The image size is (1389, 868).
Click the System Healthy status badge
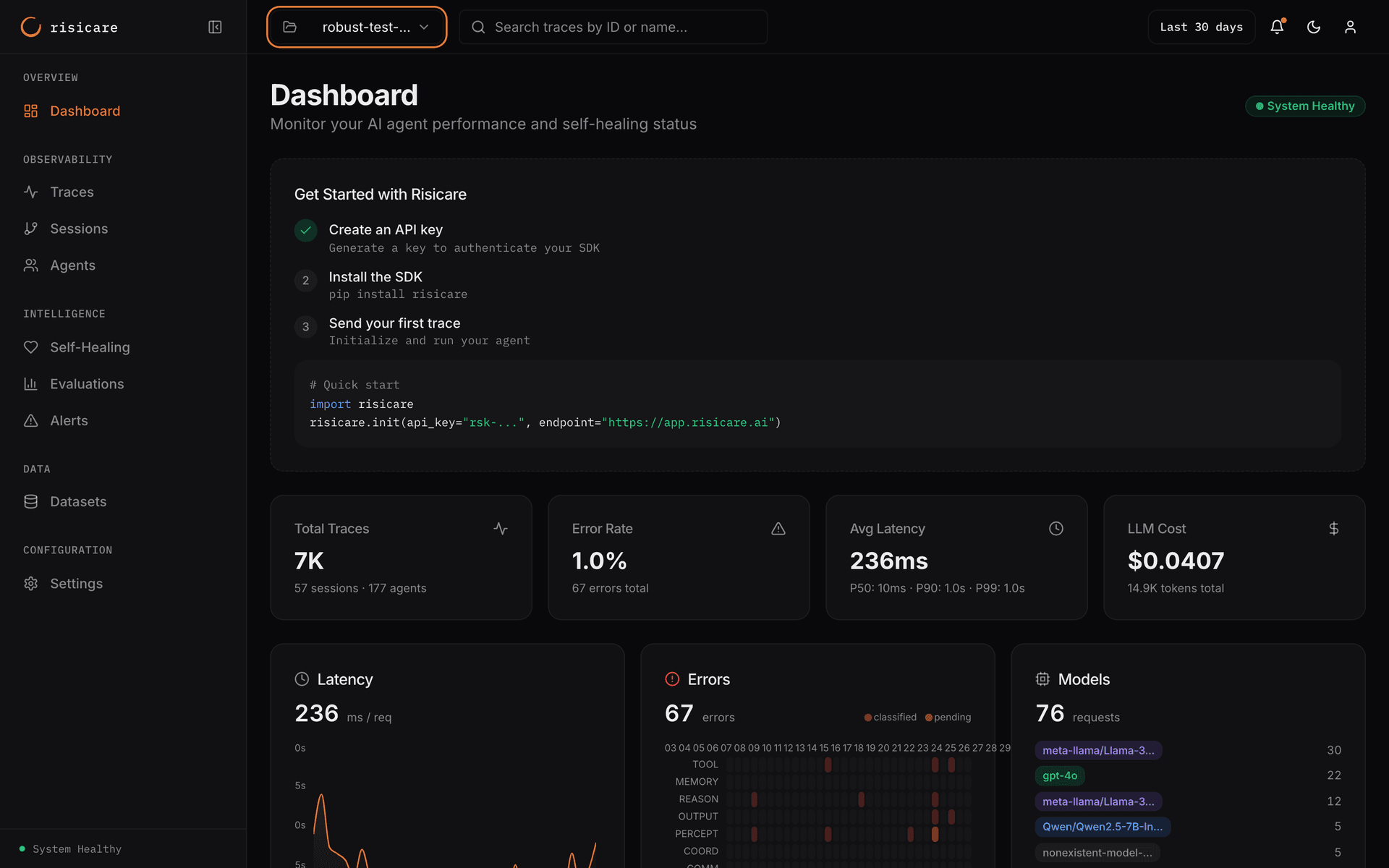pyautogui.click(x=1304, y=106)
